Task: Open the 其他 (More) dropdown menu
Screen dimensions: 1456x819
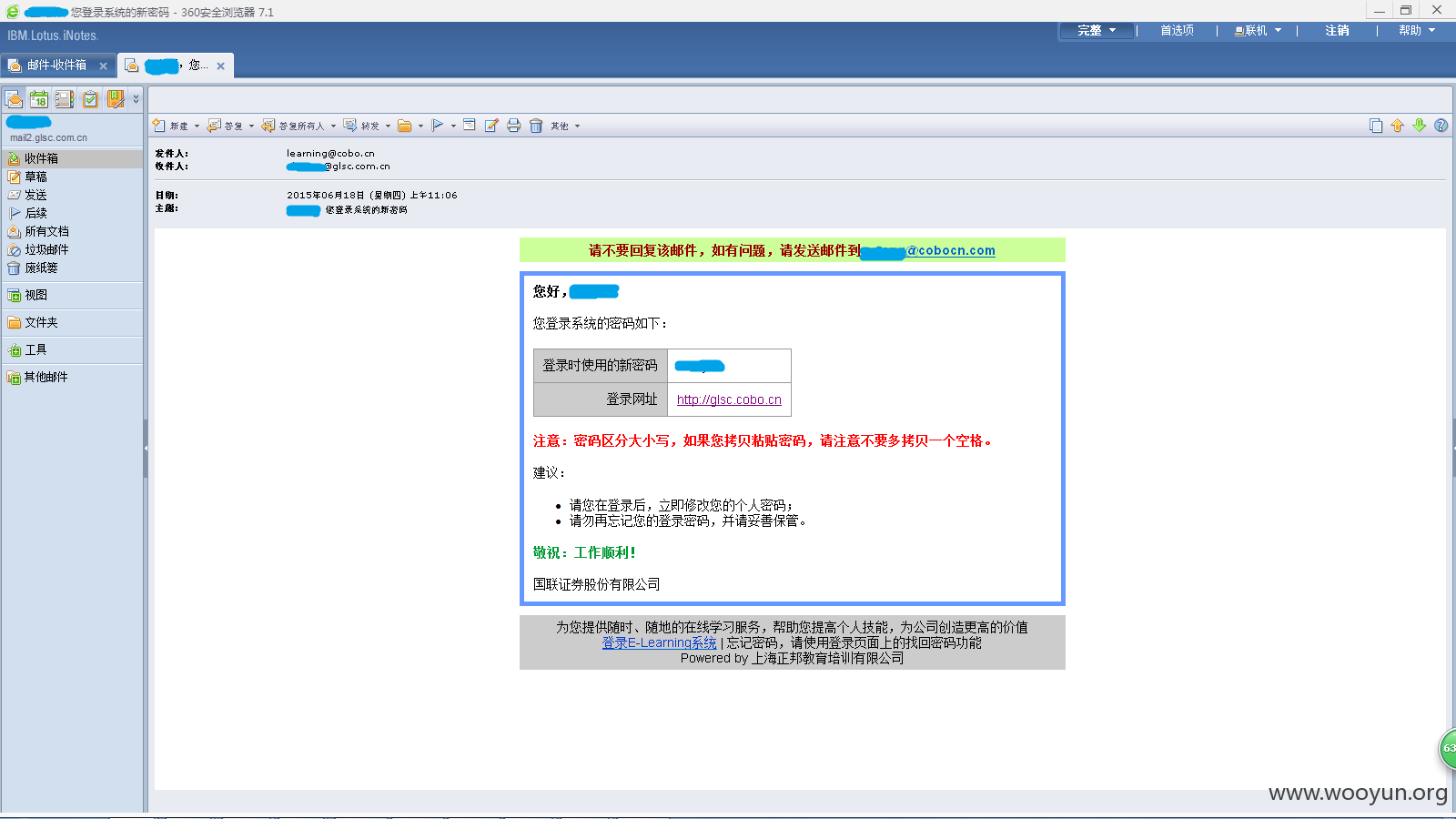Action: click(565, 126)
